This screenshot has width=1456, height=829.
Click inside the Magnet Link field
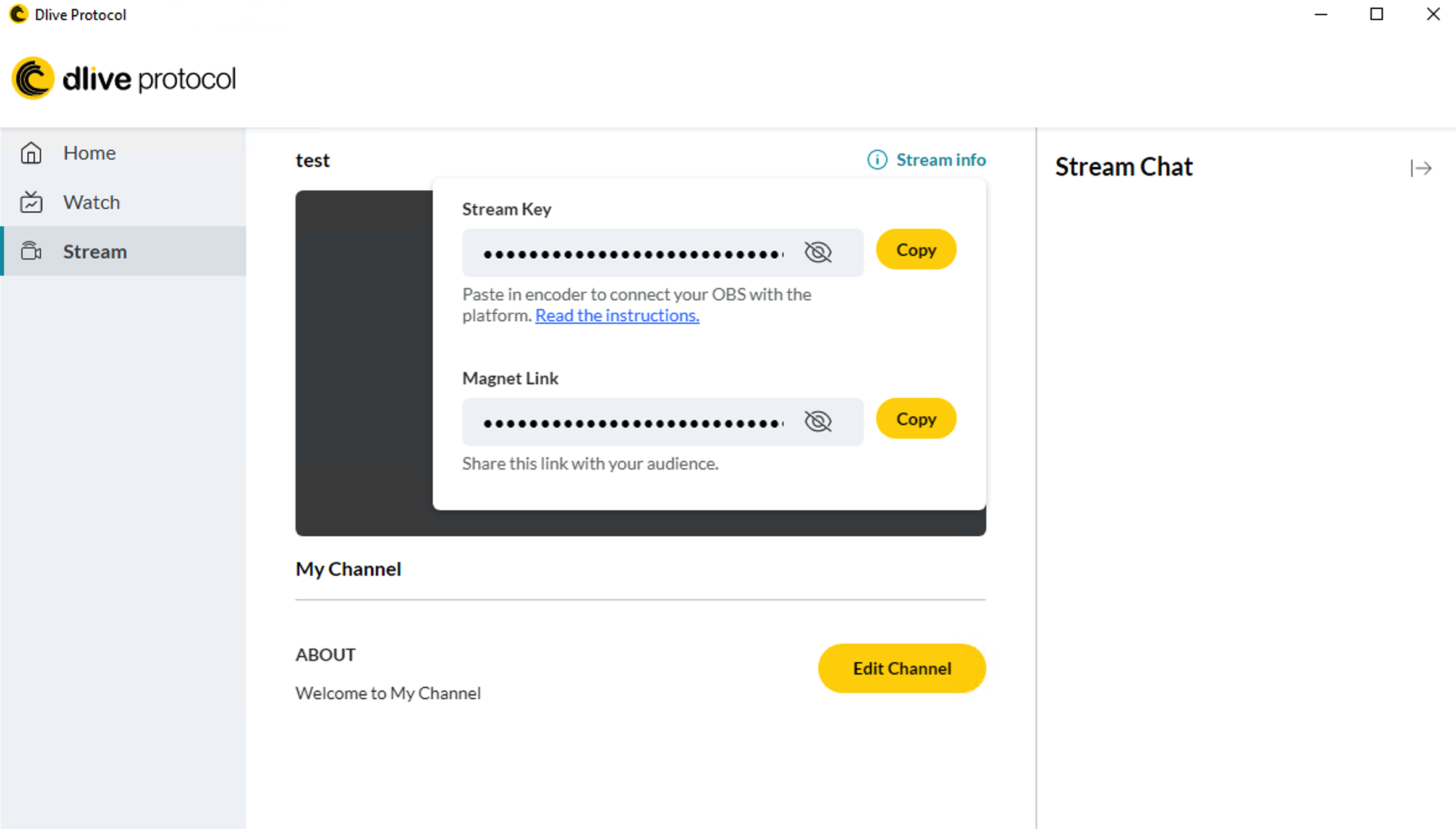point(633,423)
